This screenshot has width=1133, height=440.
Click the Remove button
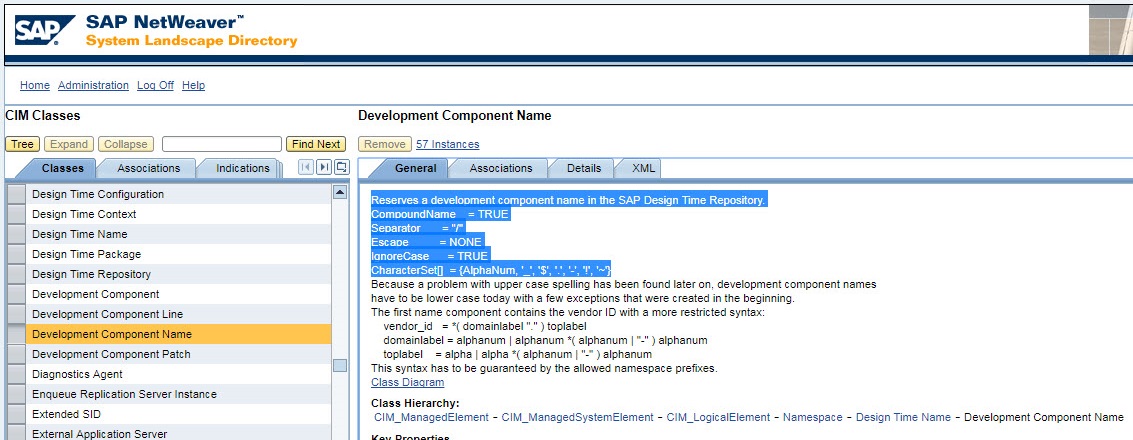point(384,144)
